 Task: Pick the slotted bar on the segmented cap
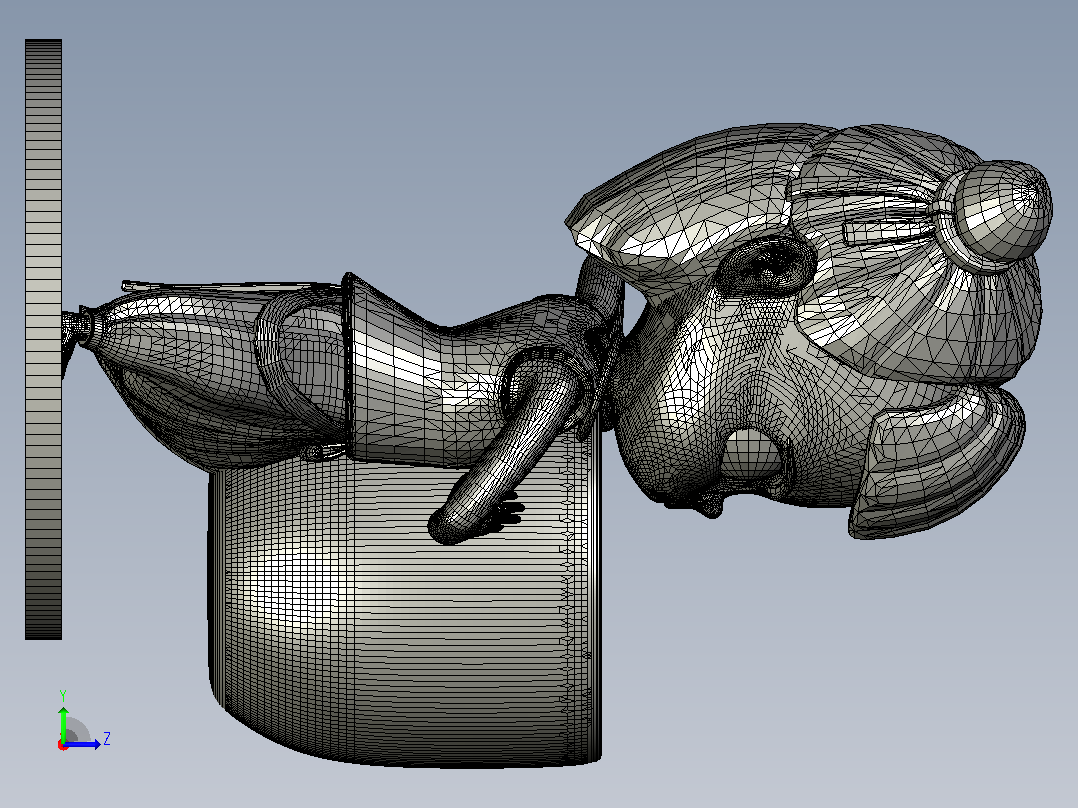(x=887, y=232)
